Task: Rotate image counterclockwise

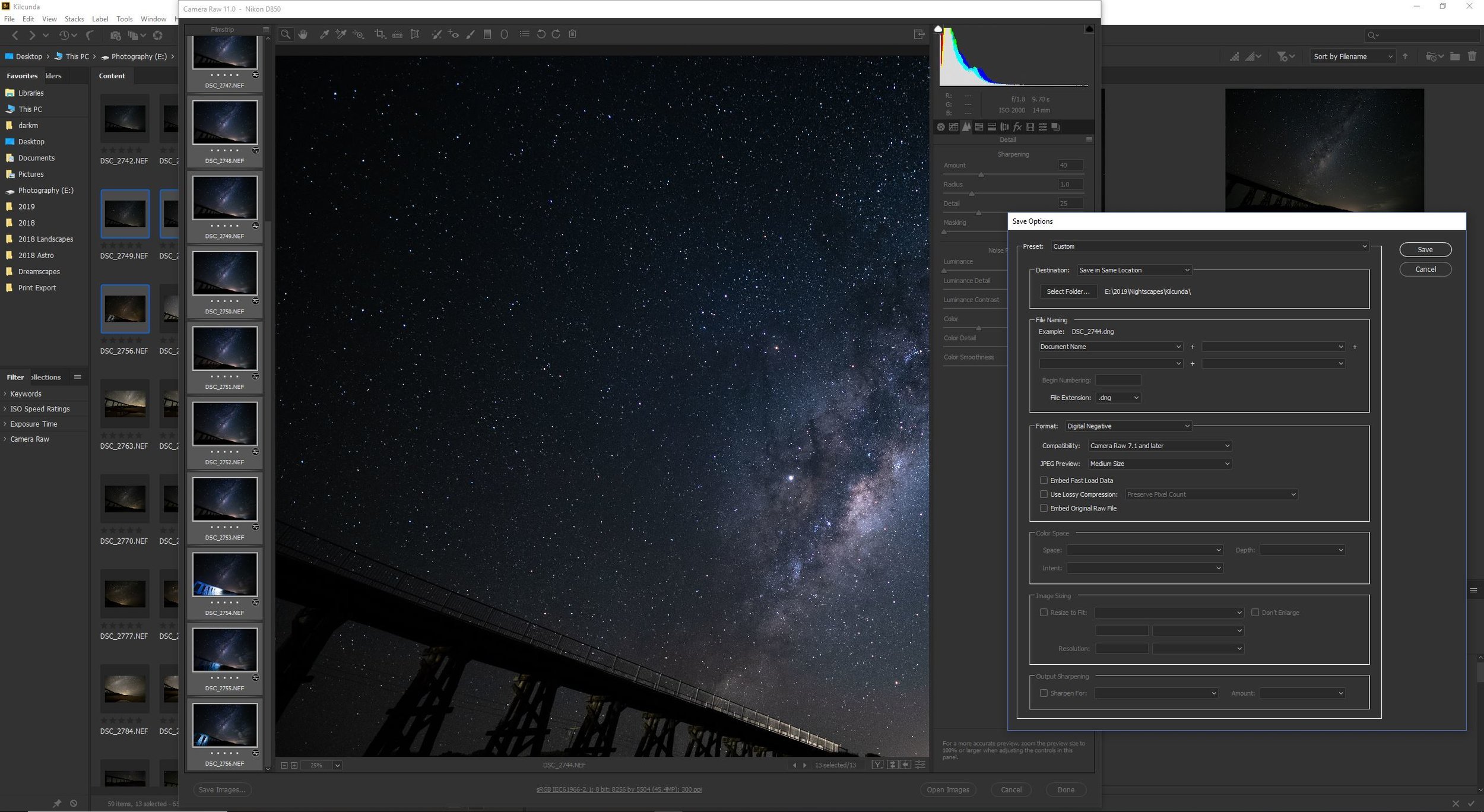Action: [541, 34]
